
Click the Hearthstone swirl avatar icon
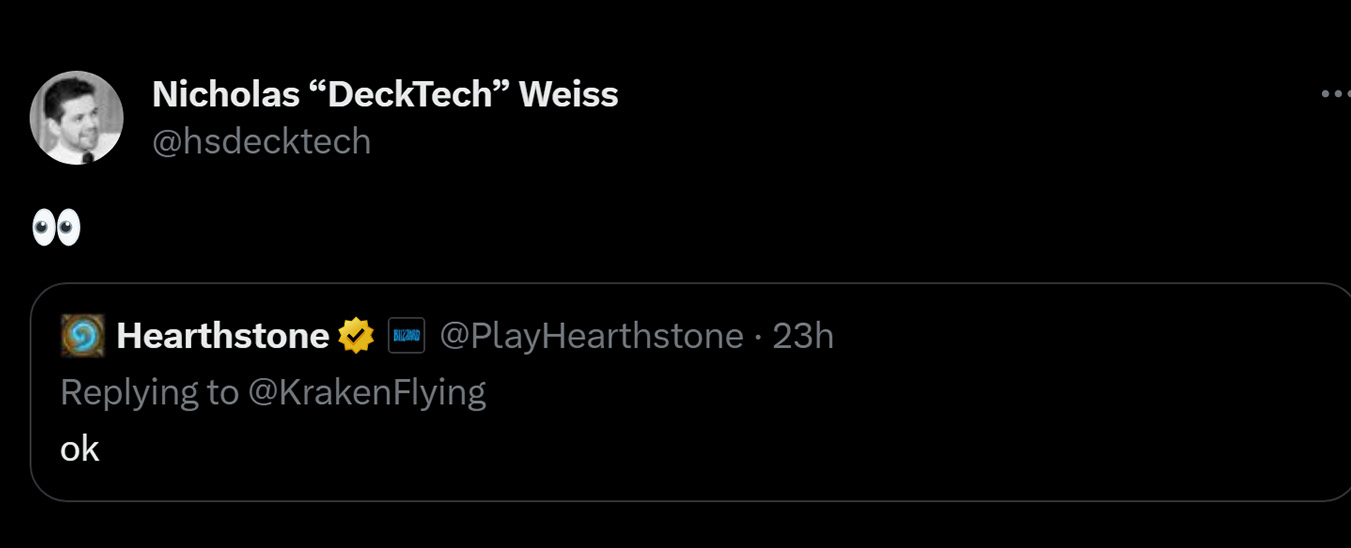tap(83, 336)
